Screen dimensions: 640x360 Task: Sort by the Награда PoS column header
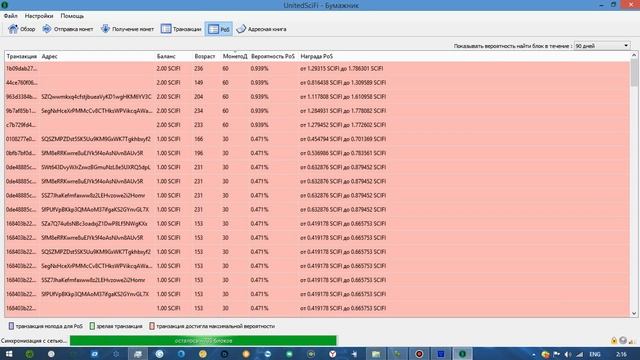tap(317, 56)
